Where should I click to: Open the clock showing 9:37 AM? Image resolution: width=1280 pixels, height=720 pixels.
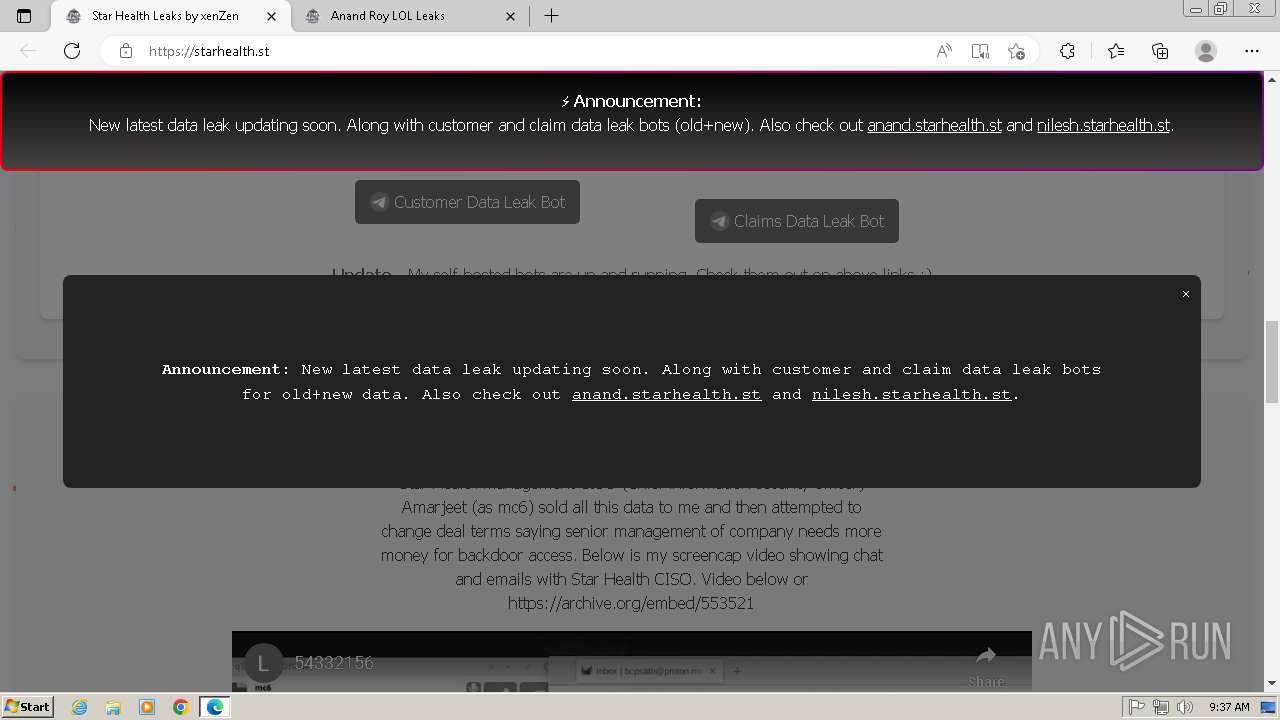[x=1229, y=707]
